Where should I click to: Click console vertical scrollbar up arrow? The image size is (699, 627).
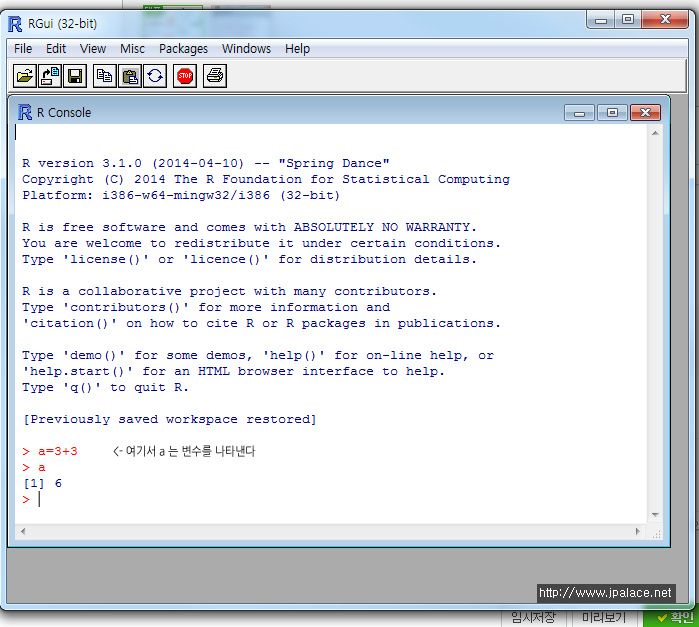click(655, 133)
